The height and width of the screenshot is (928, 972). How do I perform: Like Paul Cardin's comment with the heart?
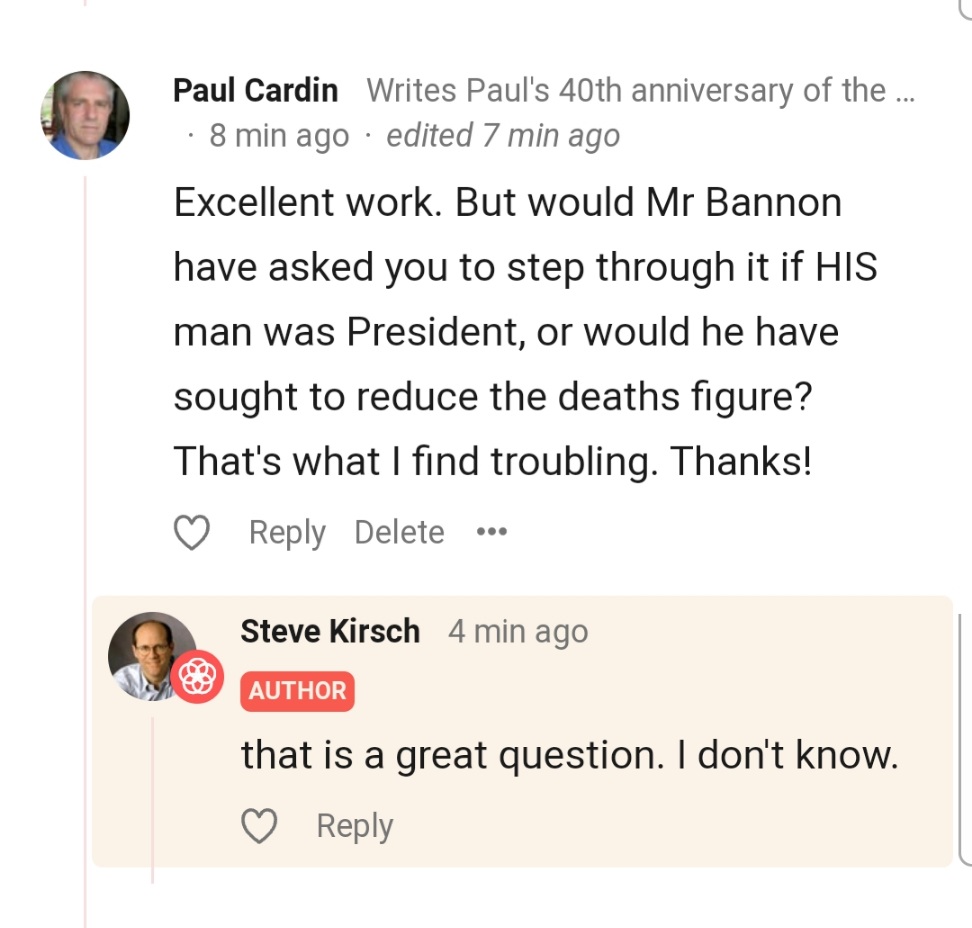(192, 533)
